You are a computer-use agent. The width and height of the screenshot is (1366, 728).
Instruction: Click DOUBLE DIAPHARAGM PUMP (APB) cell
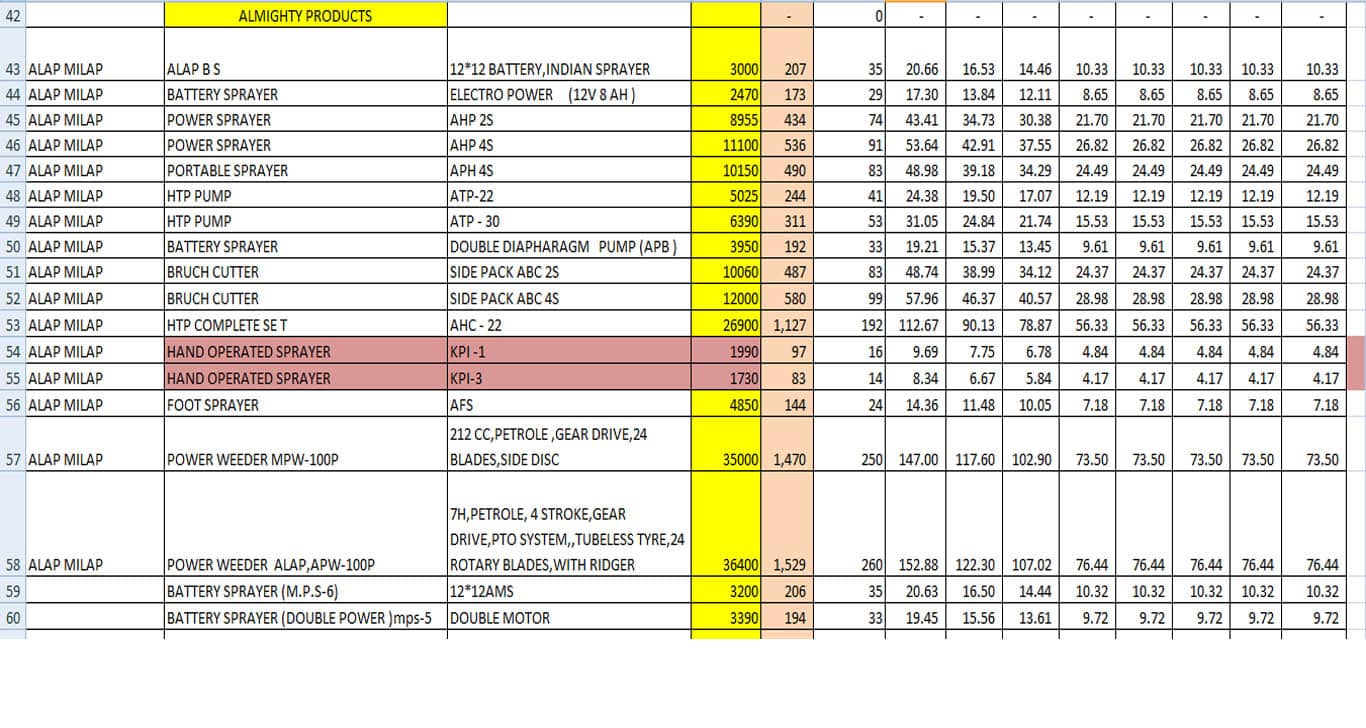569,246
